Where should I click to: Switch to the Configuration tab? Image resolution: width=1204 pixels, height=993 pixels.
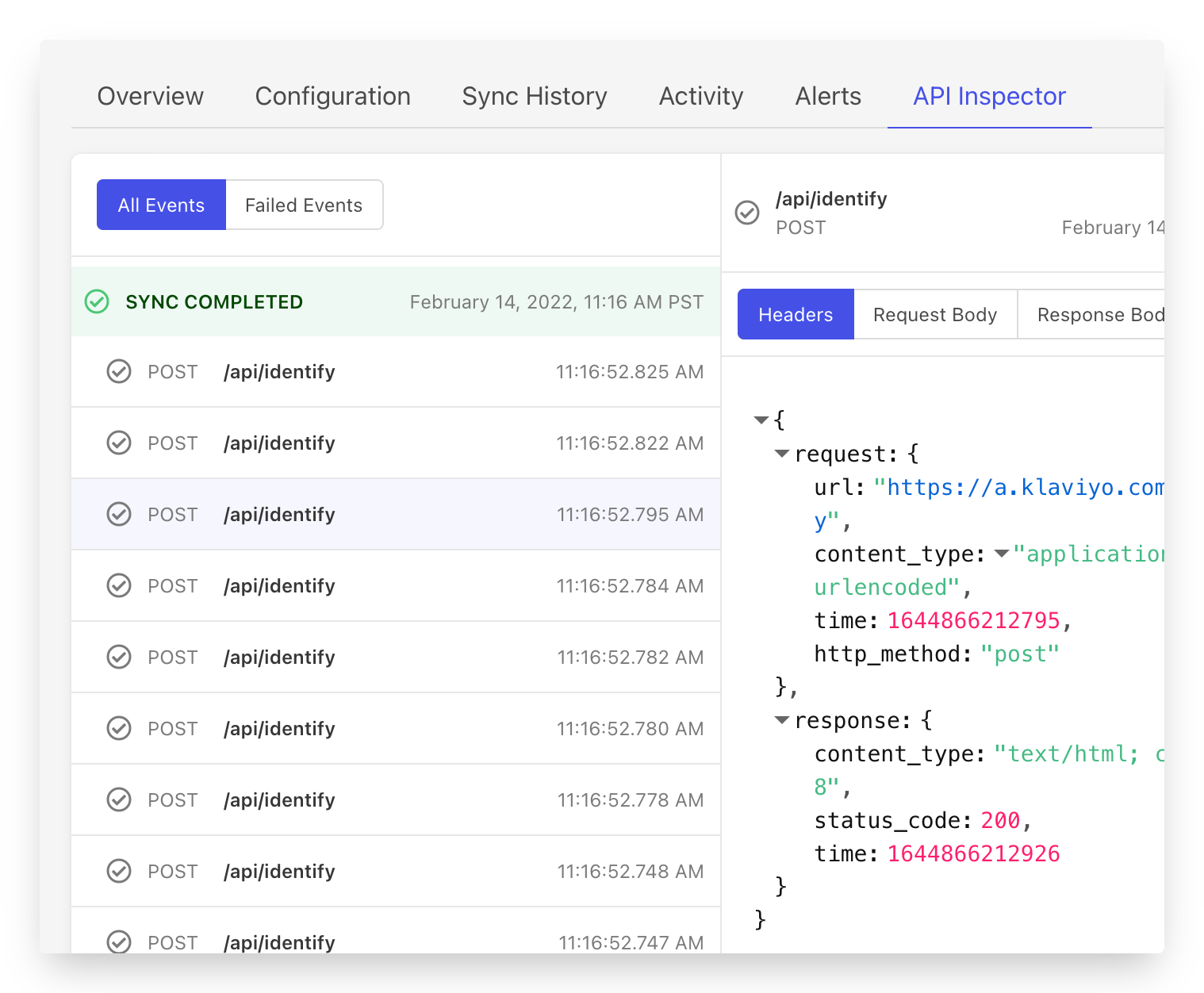[333, 97]
